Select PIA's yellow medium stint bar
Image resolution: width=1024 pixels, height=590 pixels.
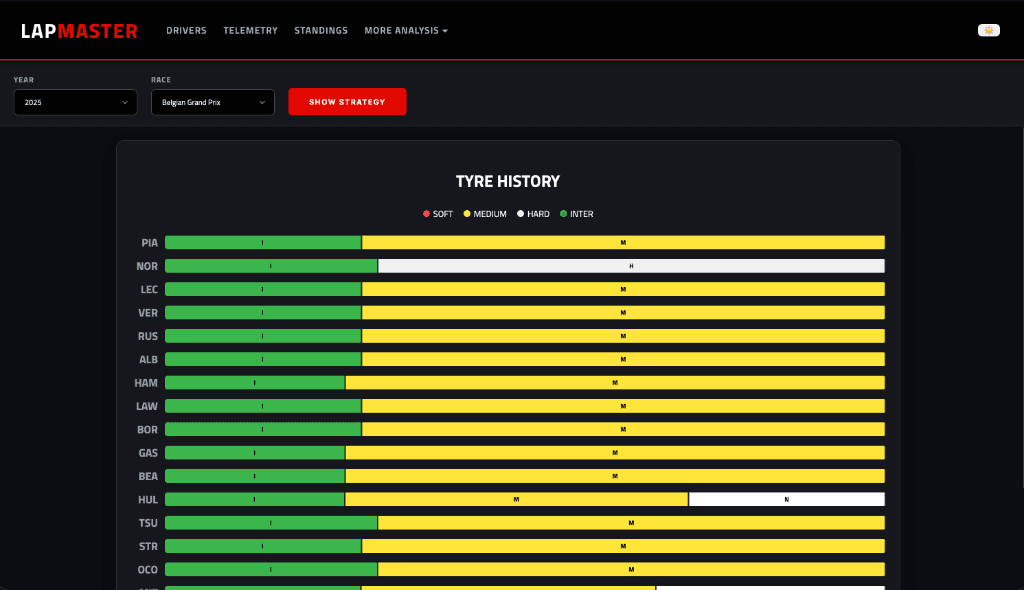[622, 242]
